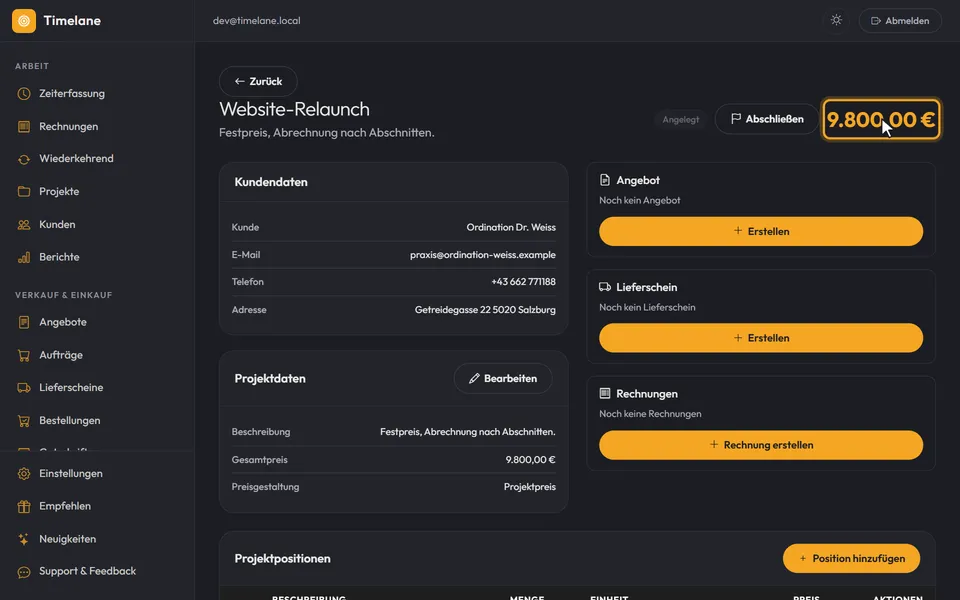The height and width of the screenshot is (600, 960).
Task: Click the Angebote document icon in sidebar
Action: pos(24,322)
